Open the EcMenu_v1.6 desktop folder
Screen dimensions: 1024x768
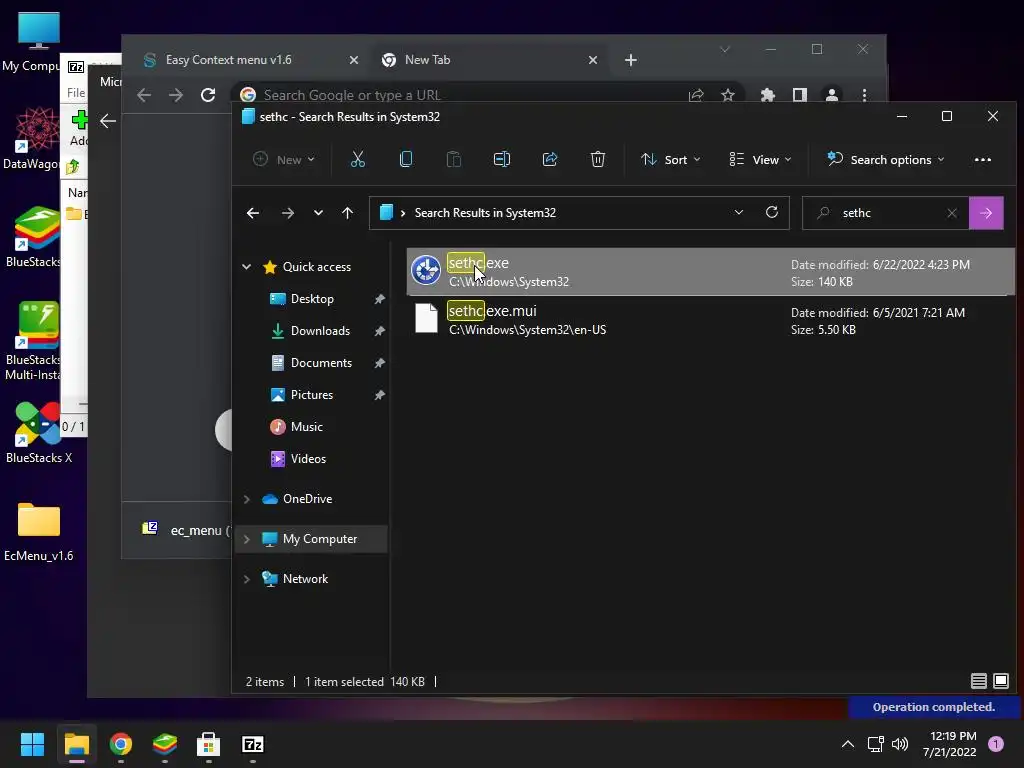39,532
